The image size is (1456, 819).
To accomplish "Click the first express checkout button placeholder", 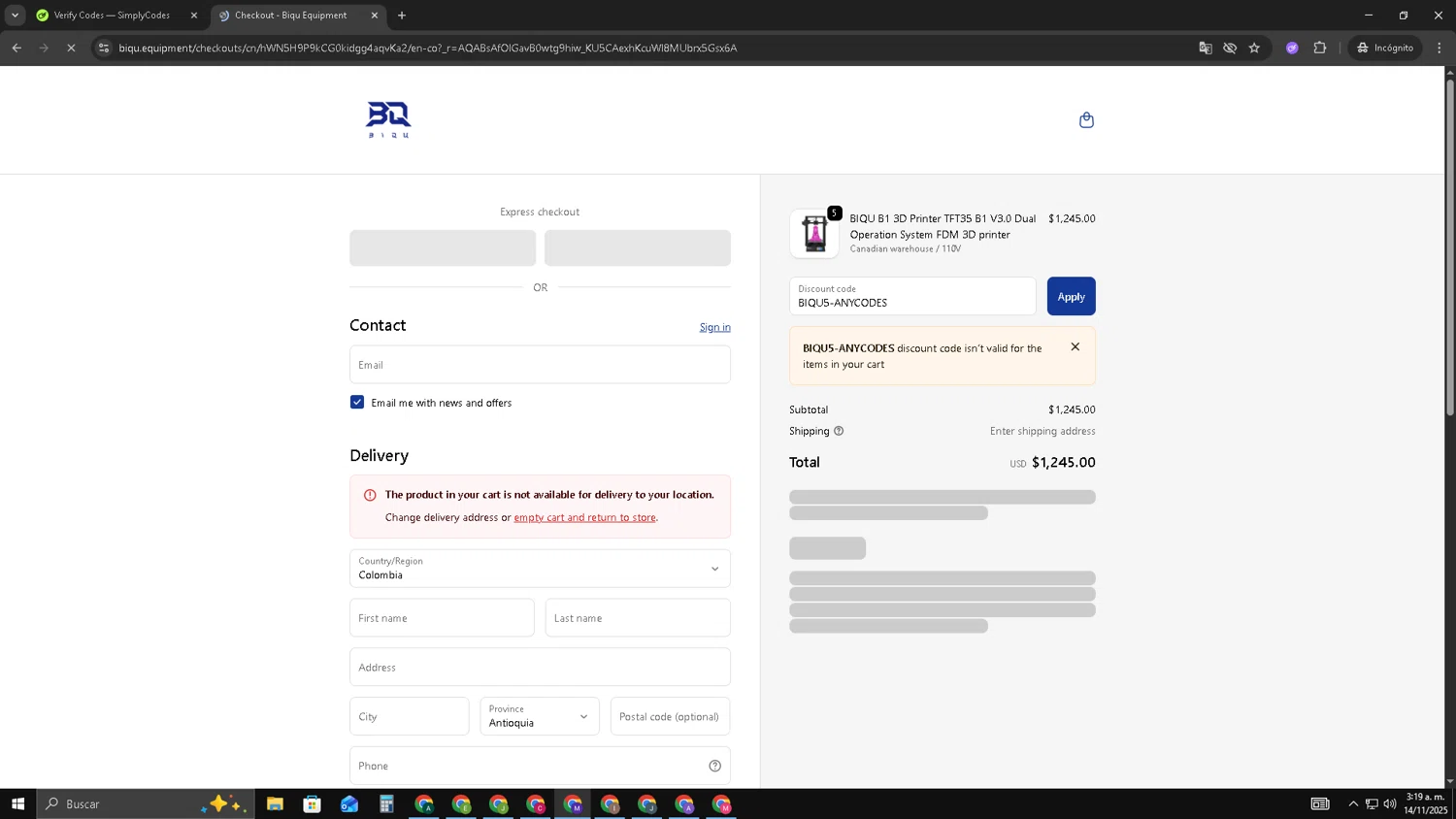I will (443, 247).
